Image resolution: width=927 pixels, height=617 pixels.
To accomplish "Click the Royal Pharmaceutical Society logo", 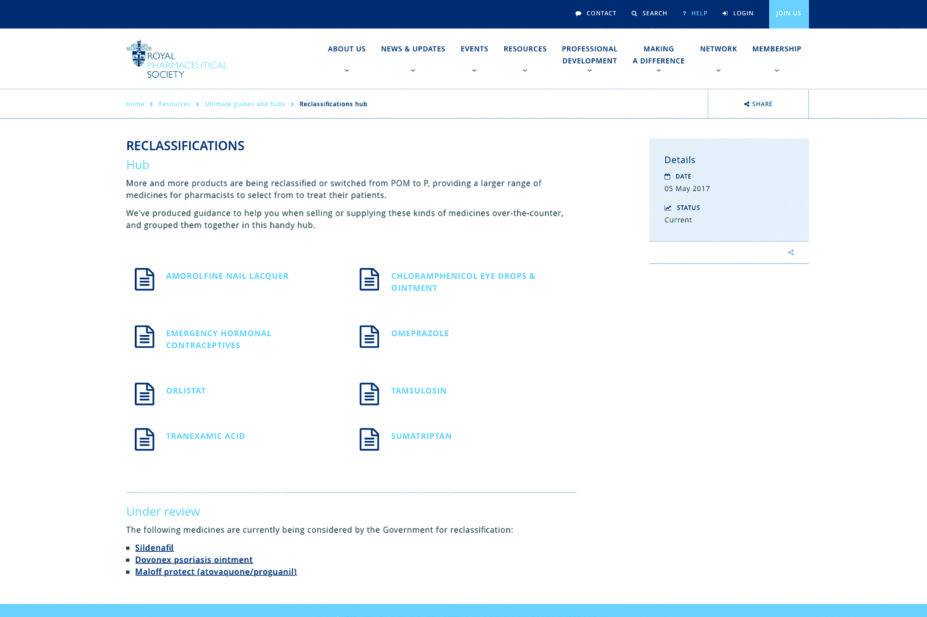I will coord(176,60).
